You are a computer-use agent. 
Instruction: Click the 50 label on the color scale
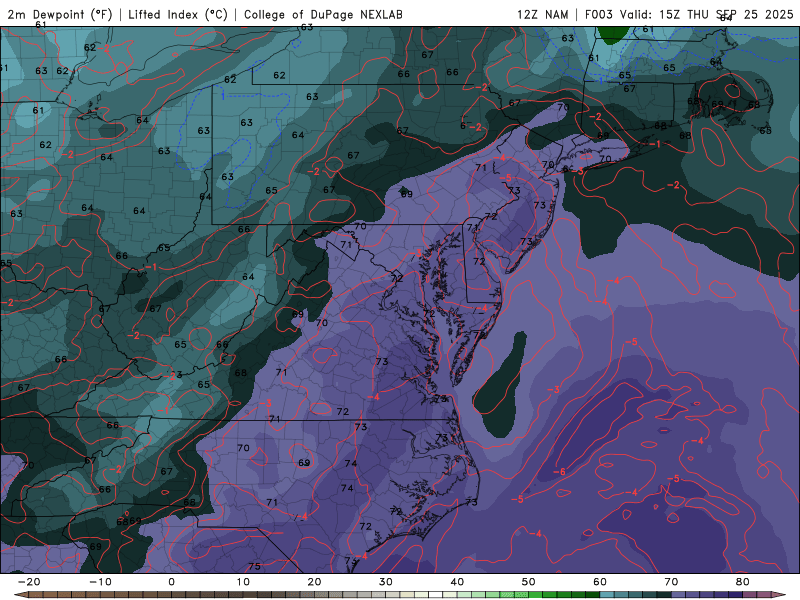tap(529, 582)
